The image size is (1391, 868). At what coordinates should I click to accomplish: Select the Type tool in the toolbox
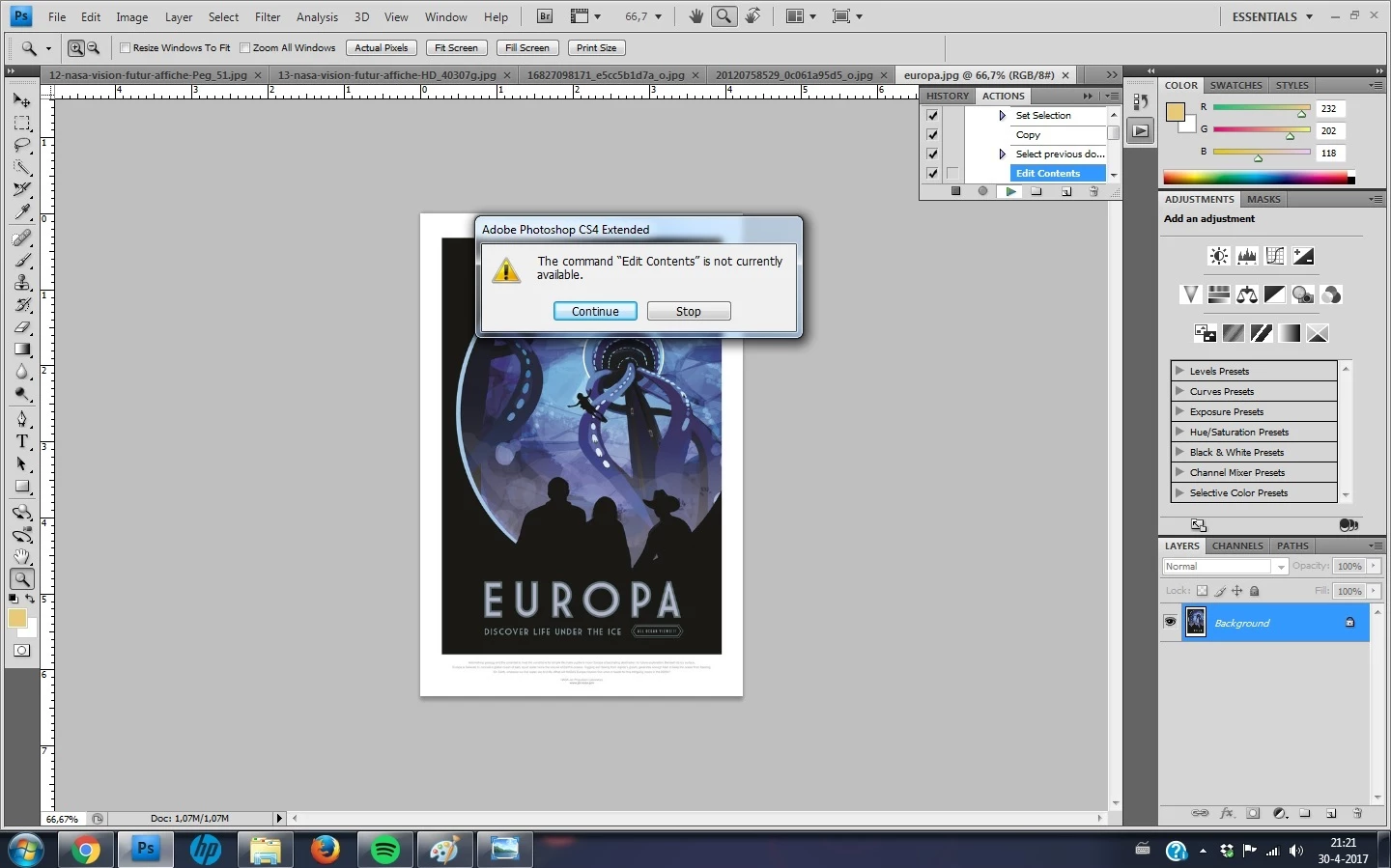point(22,442)
